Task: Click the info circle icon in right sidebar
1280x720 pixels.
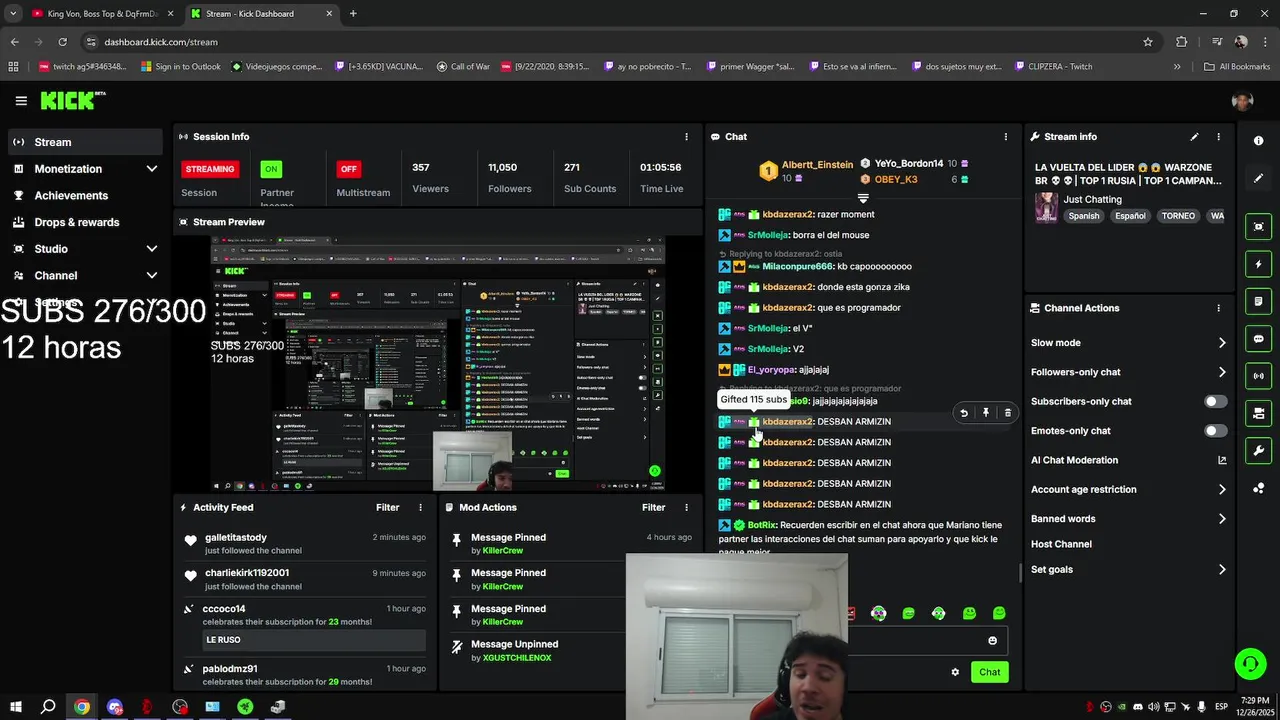Action: pyautogui.click(x=1259, y=141)
